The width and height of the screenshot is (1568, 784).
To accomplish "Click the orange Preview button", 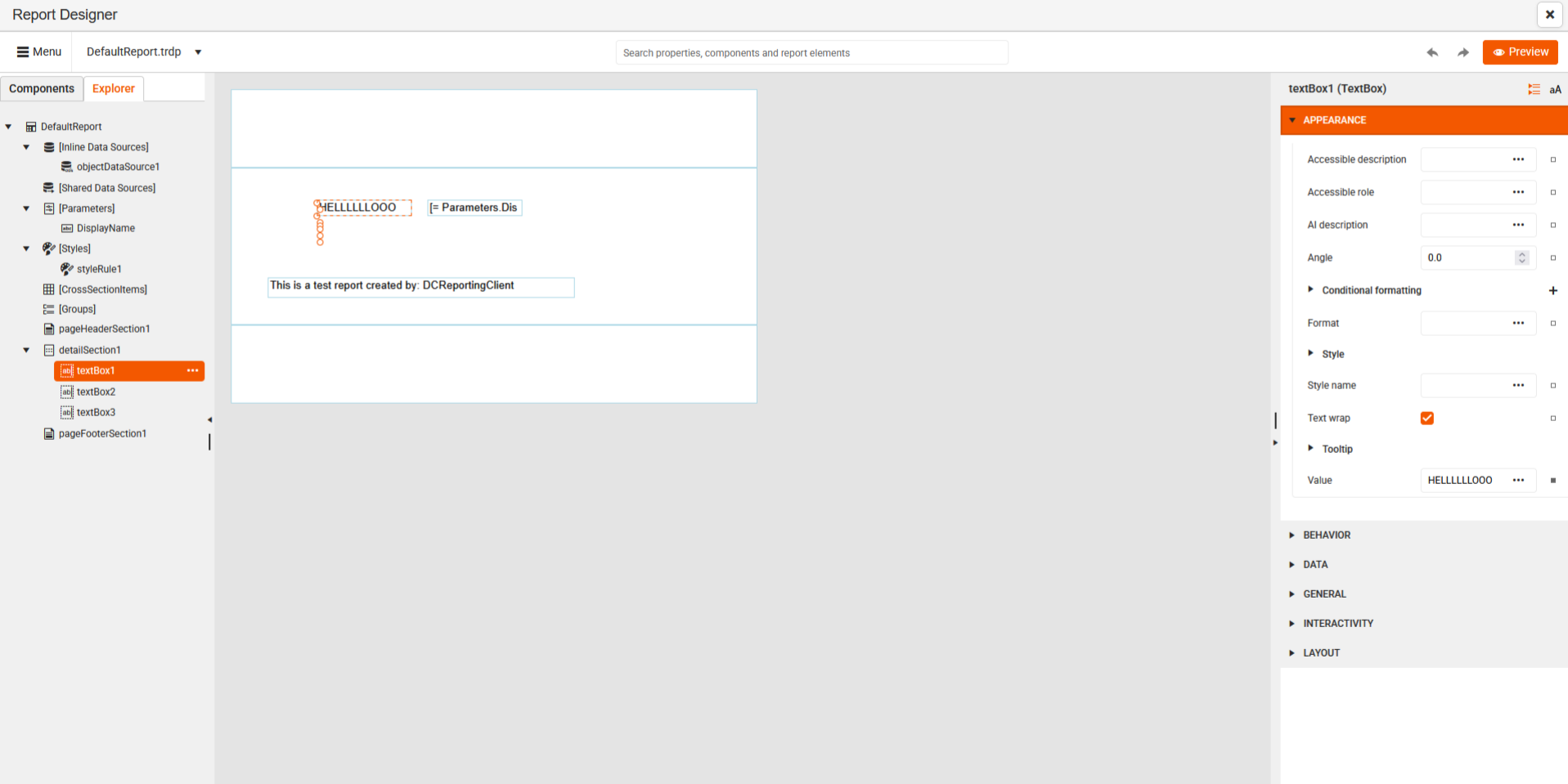I will 1520,52.
